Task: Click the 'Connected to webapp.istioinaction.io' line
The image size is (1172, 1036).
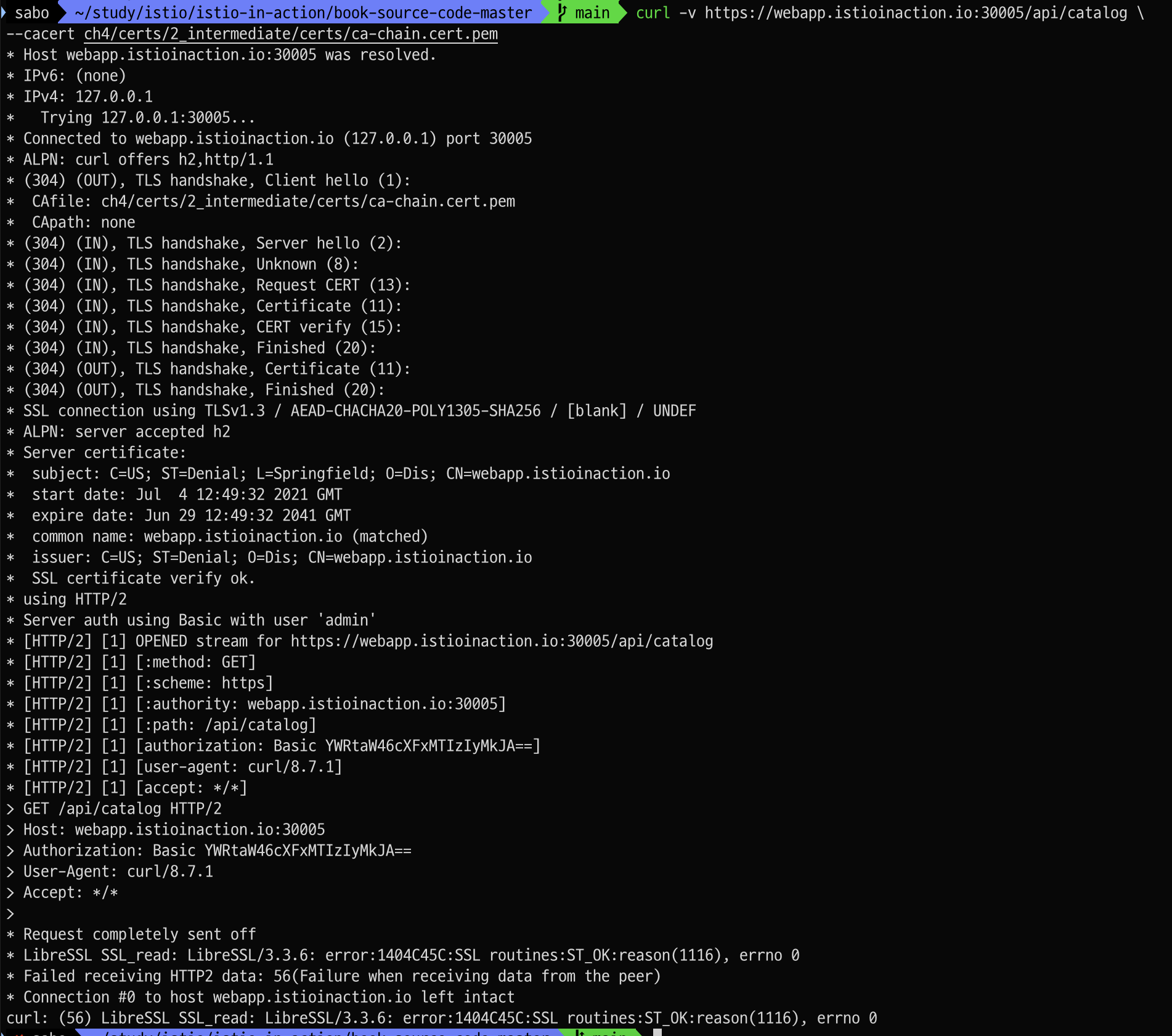Action: (269, 139)
